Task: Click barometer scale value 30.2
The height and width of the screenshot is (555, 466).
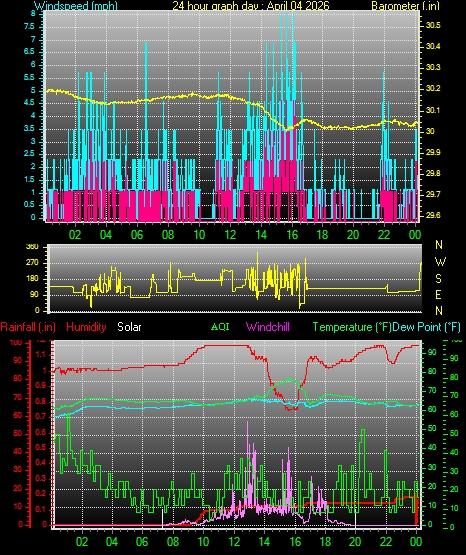Action: 433,88
